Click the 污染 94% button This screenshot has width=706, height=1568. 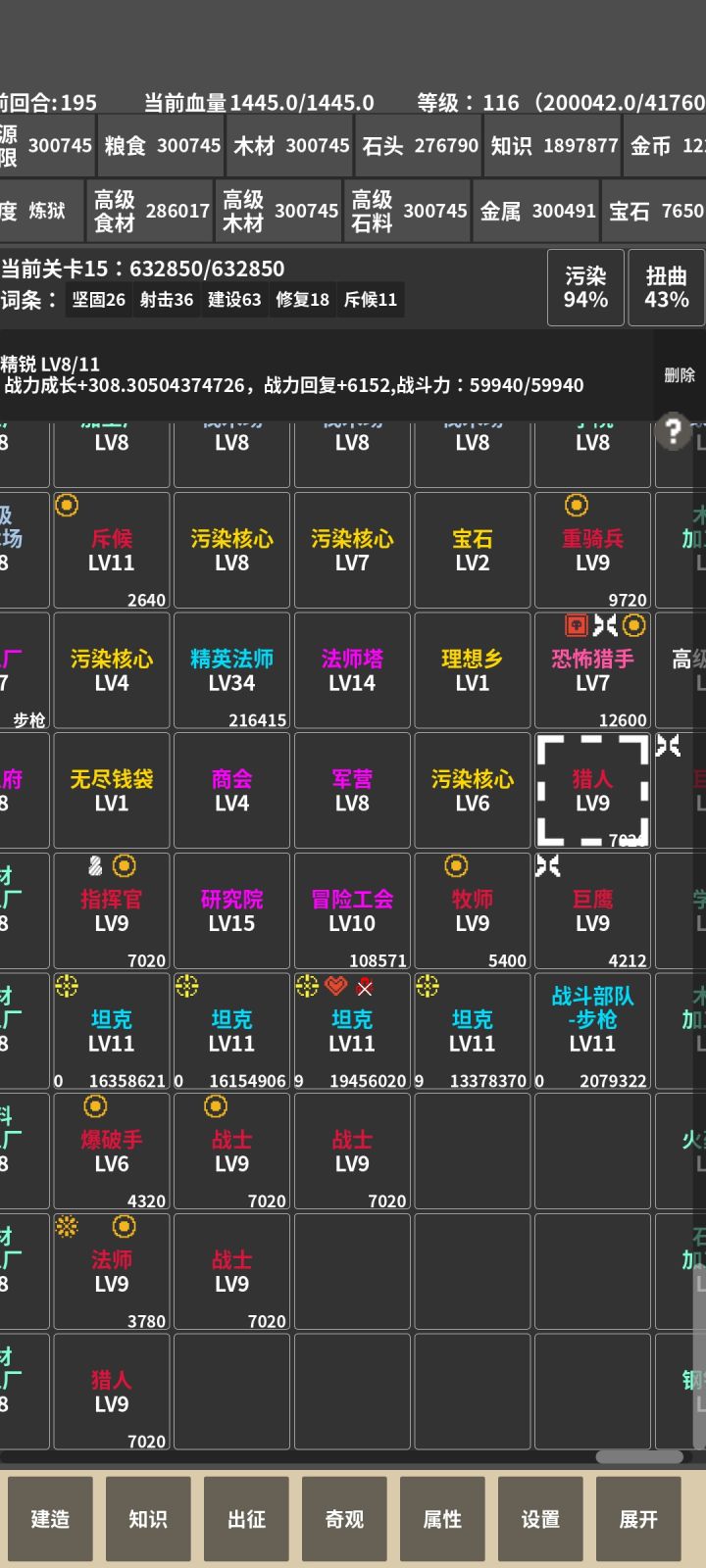tap(585, 288)
